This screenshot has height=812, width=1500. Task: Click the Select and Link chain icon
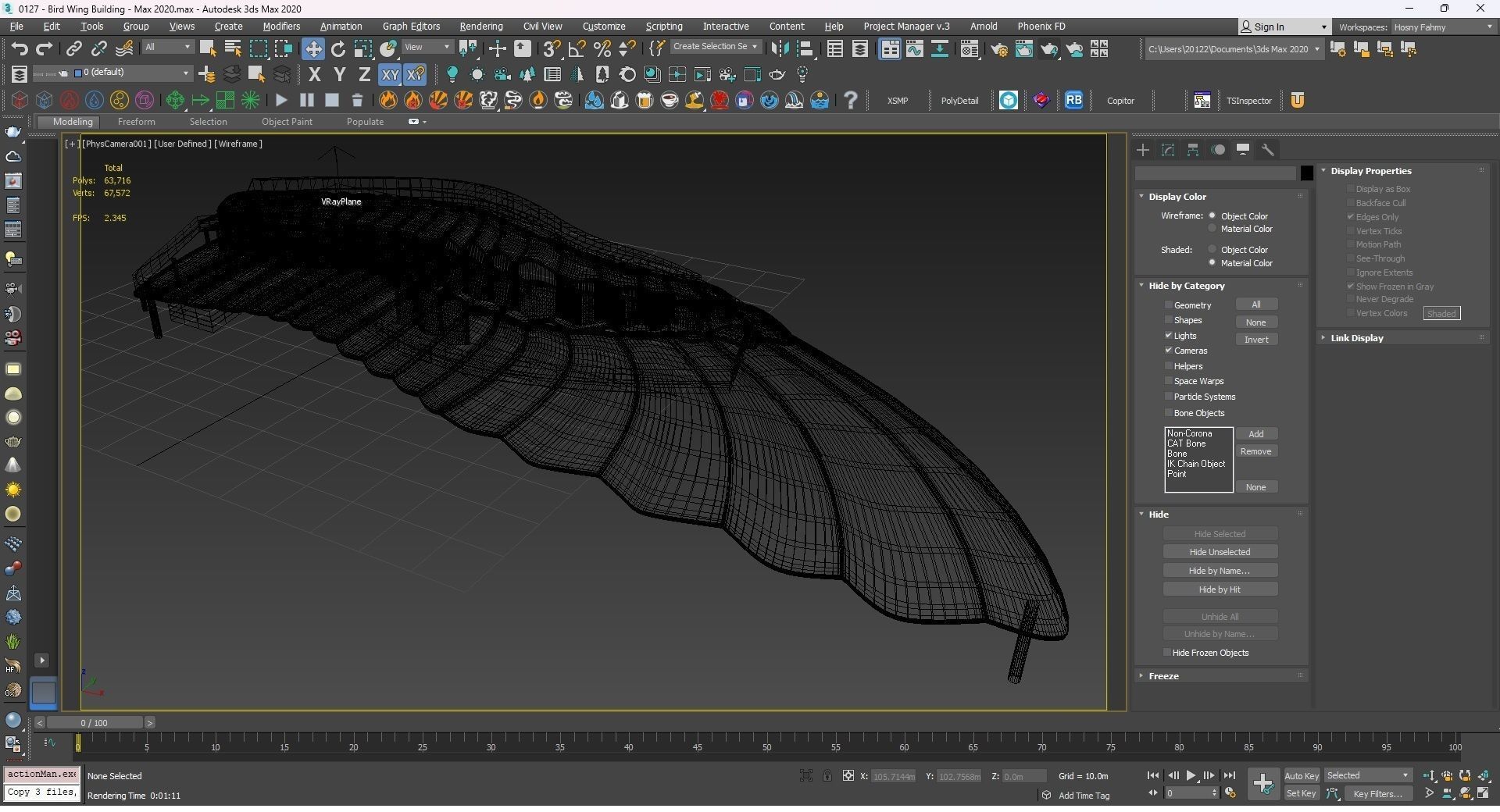coord(73,48)
